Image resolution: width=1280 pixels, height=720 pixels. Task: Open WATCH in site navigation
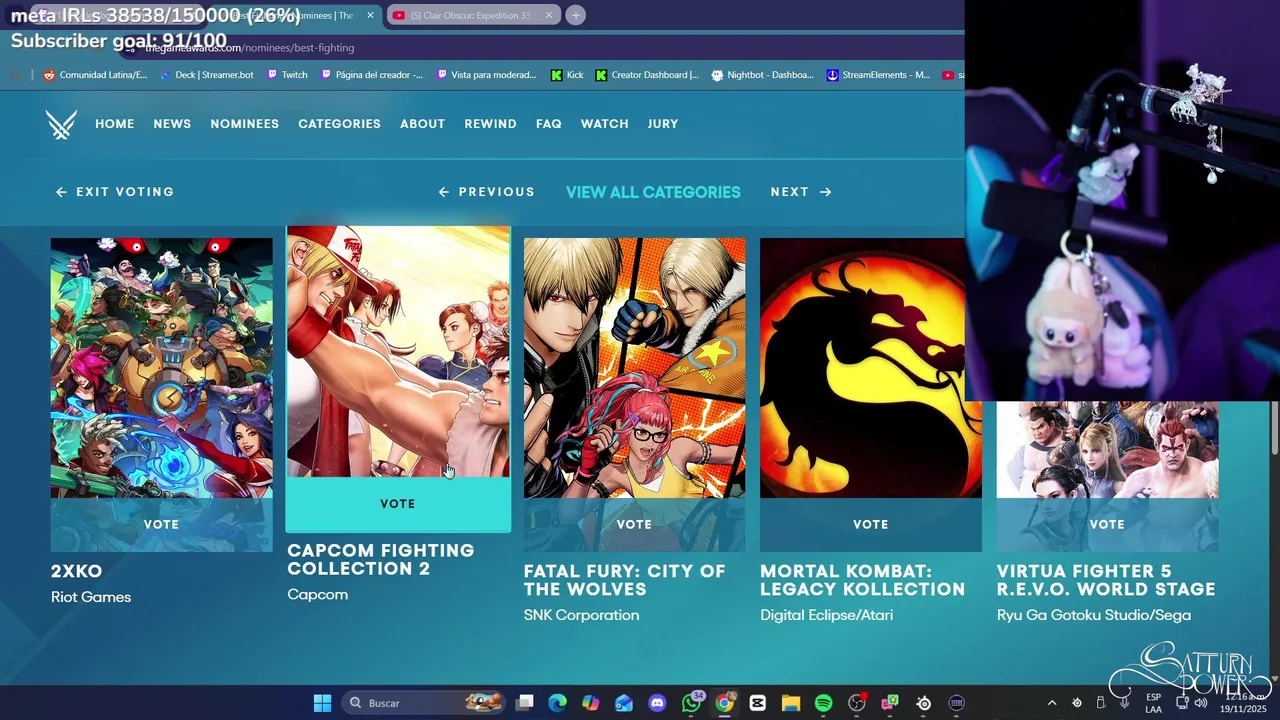[605, 124]
